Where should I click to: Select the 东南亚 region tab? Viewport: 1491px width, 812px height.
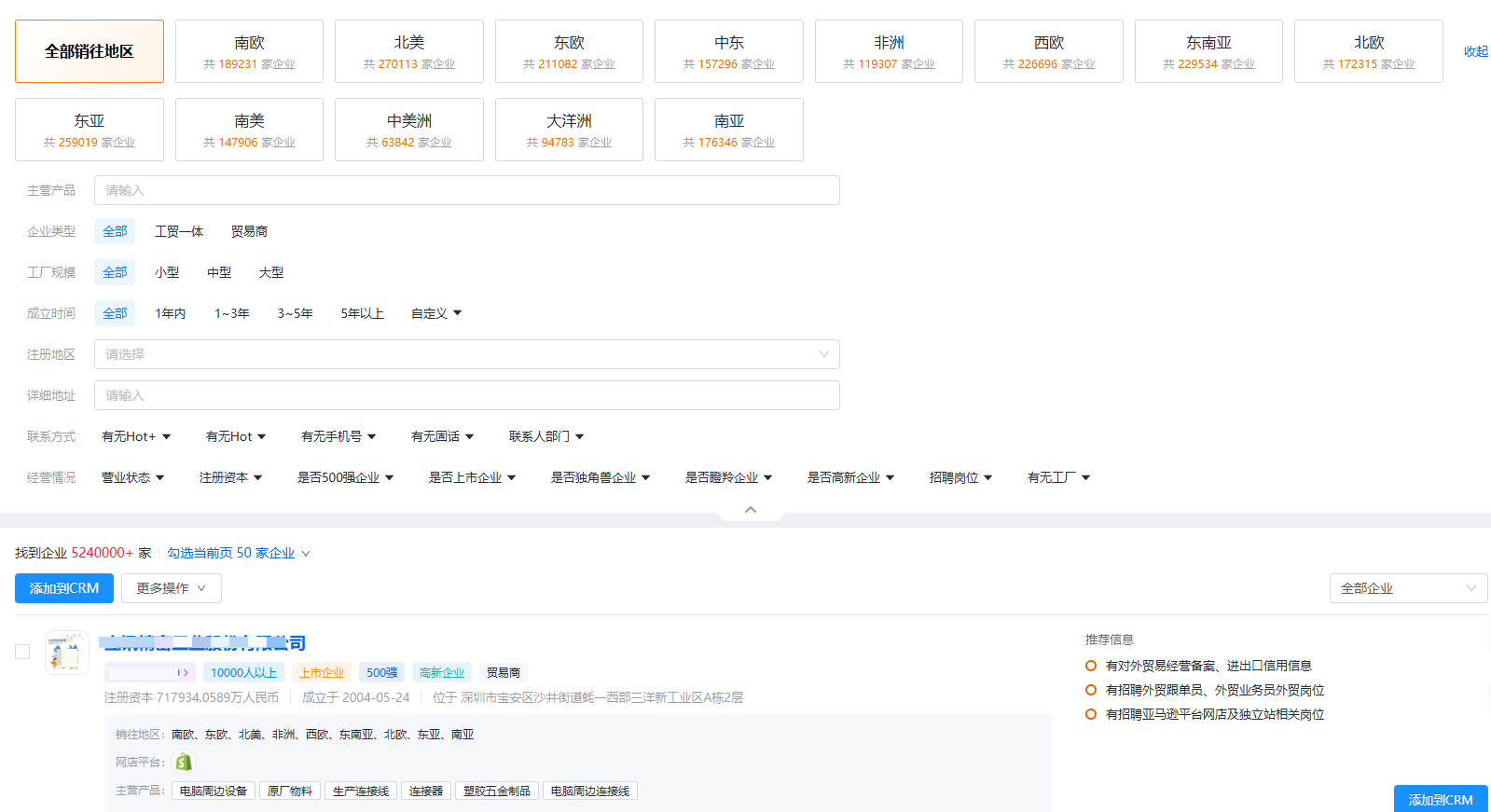click(x=1208, y=51)
